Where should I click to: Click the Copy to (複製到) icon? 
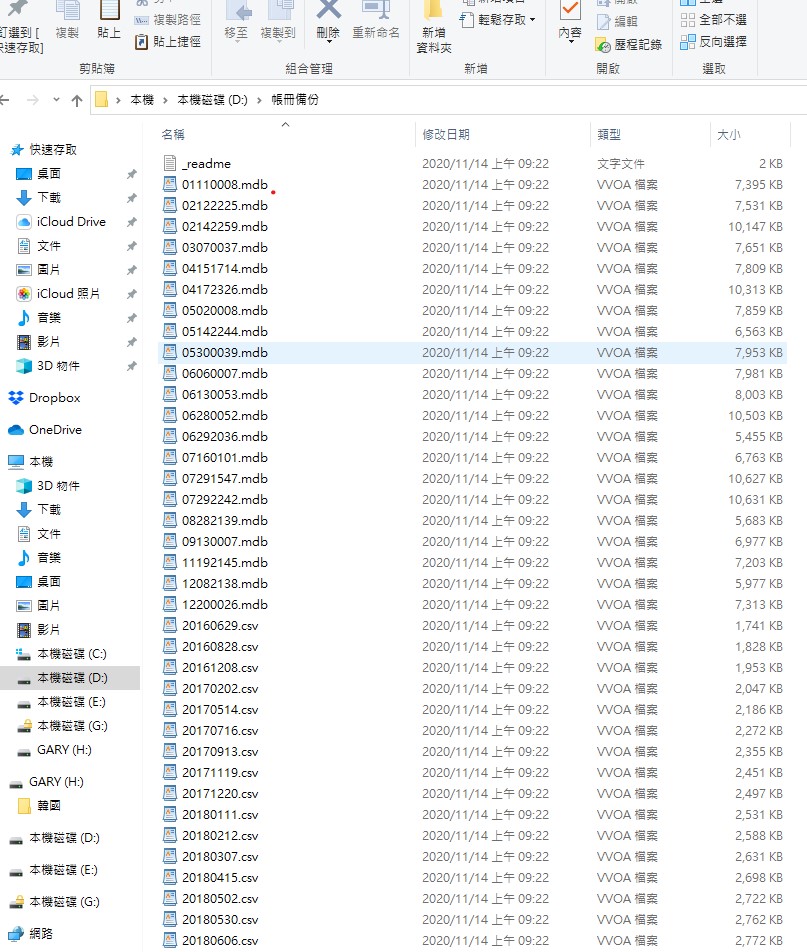[x=278, y=18]
